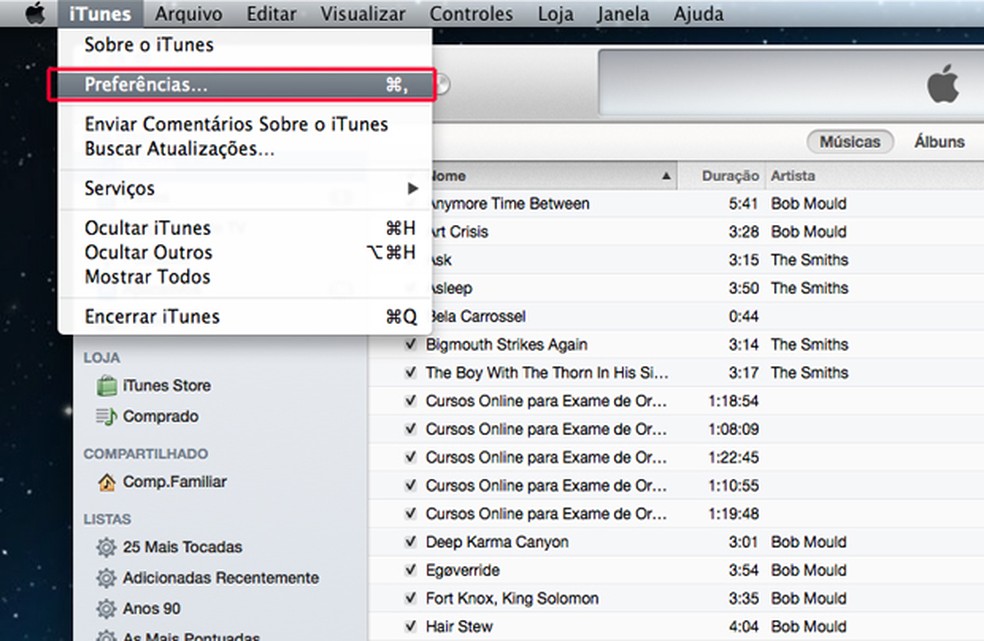Image resolution: width=984 pixels, height=641 pixels.
Task: Toggle the checkbox for Bigmouth Strikes Again
Action: pos(413,344)
